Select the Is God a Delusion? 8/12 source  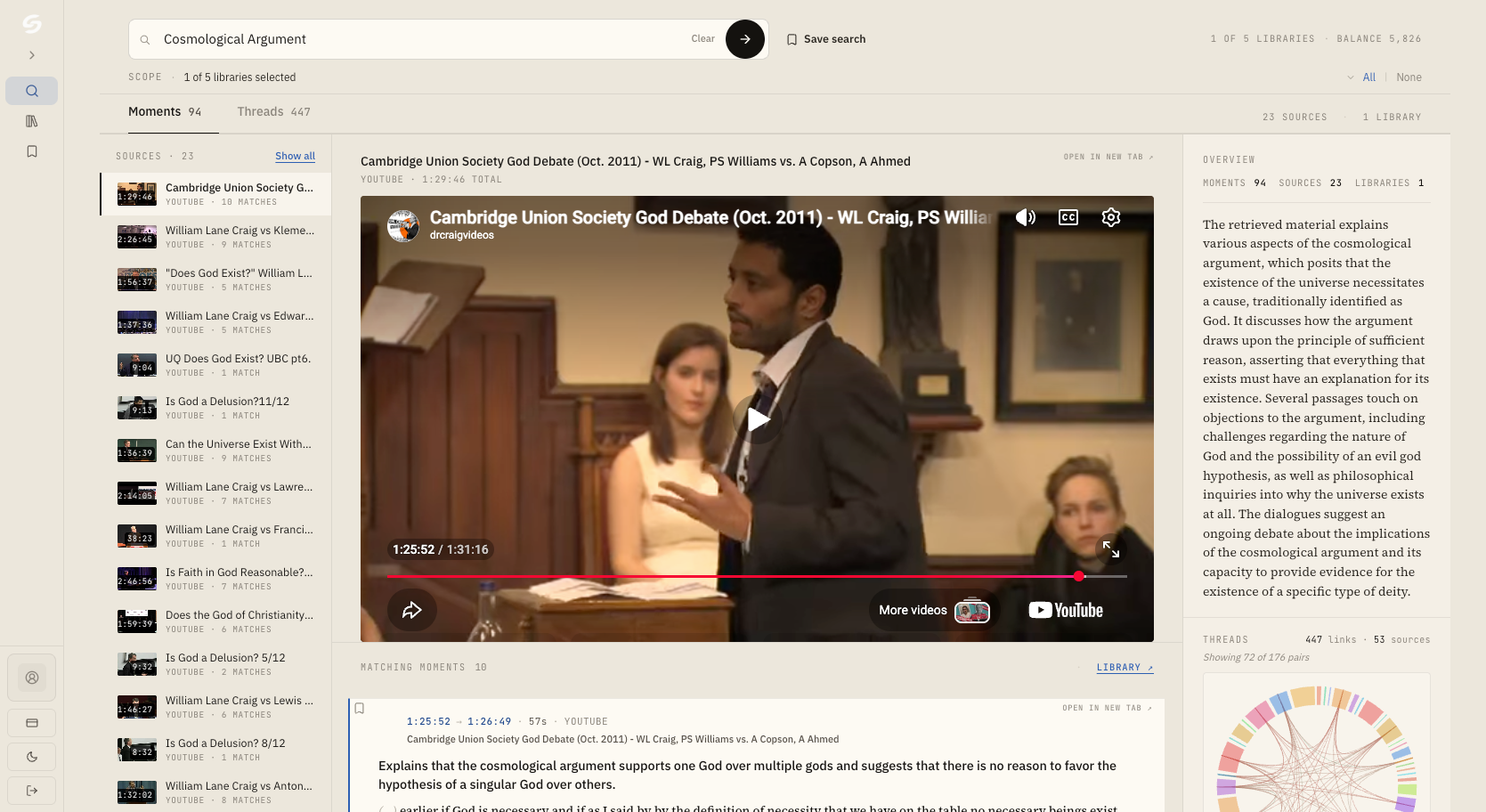click(215, 750)
